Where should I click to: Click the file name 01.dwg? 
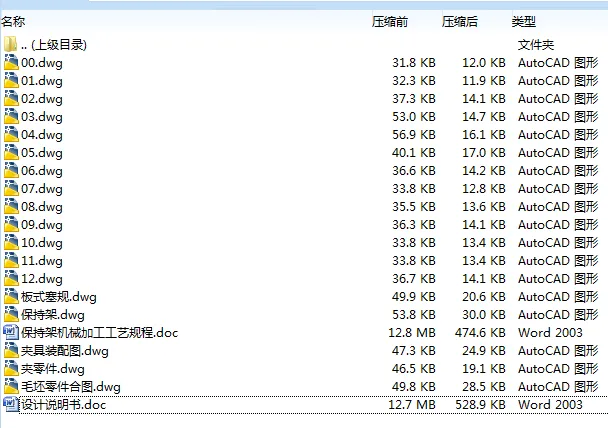point(42,81)
